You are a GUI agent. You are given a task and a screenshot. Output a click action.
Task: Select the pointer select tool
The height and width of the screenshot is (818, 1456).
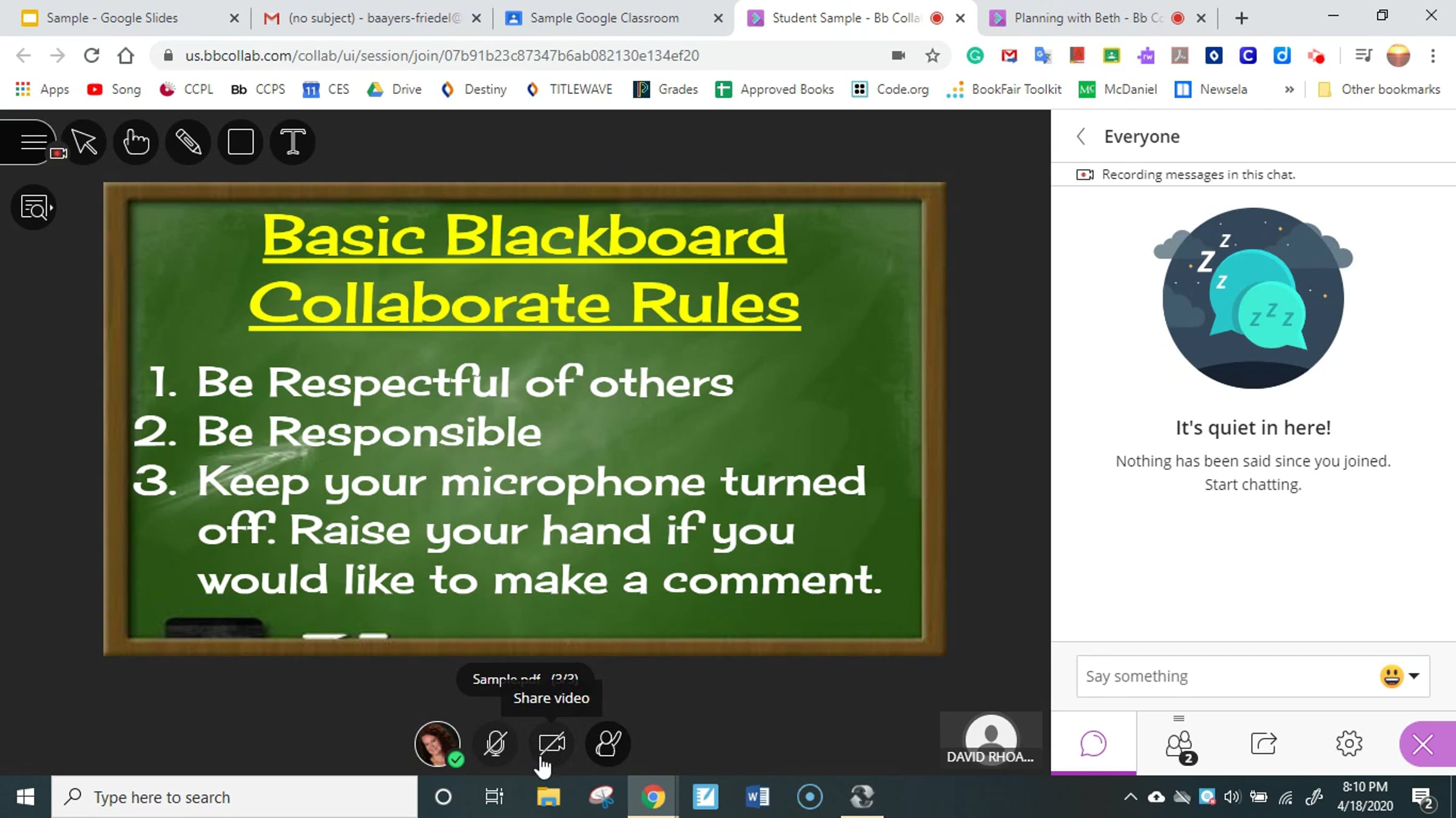[x=84, y=142]
